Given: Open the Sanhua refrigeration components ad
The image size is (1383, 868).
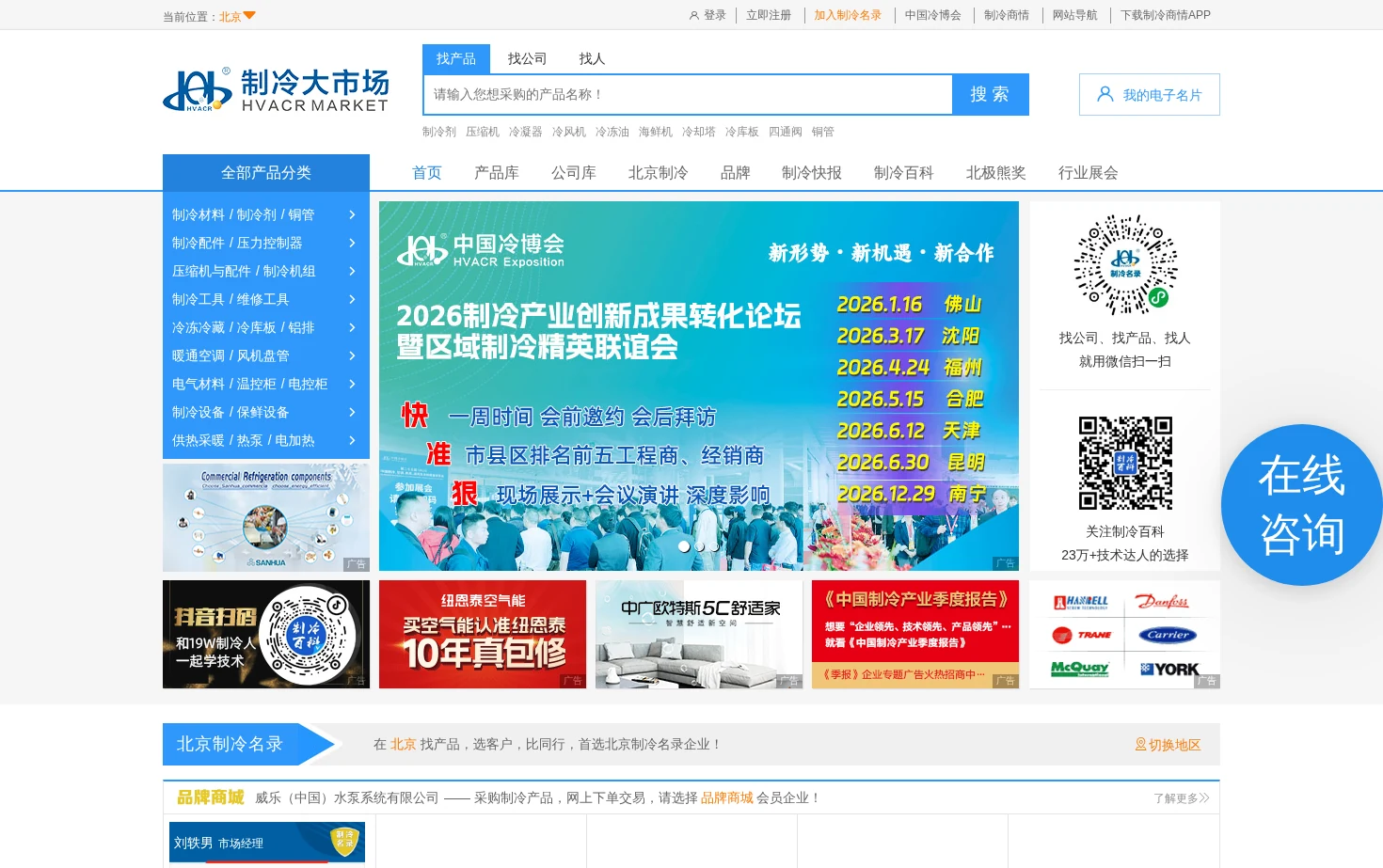Looking at the screenshot, I should click(x=266, y=518).
